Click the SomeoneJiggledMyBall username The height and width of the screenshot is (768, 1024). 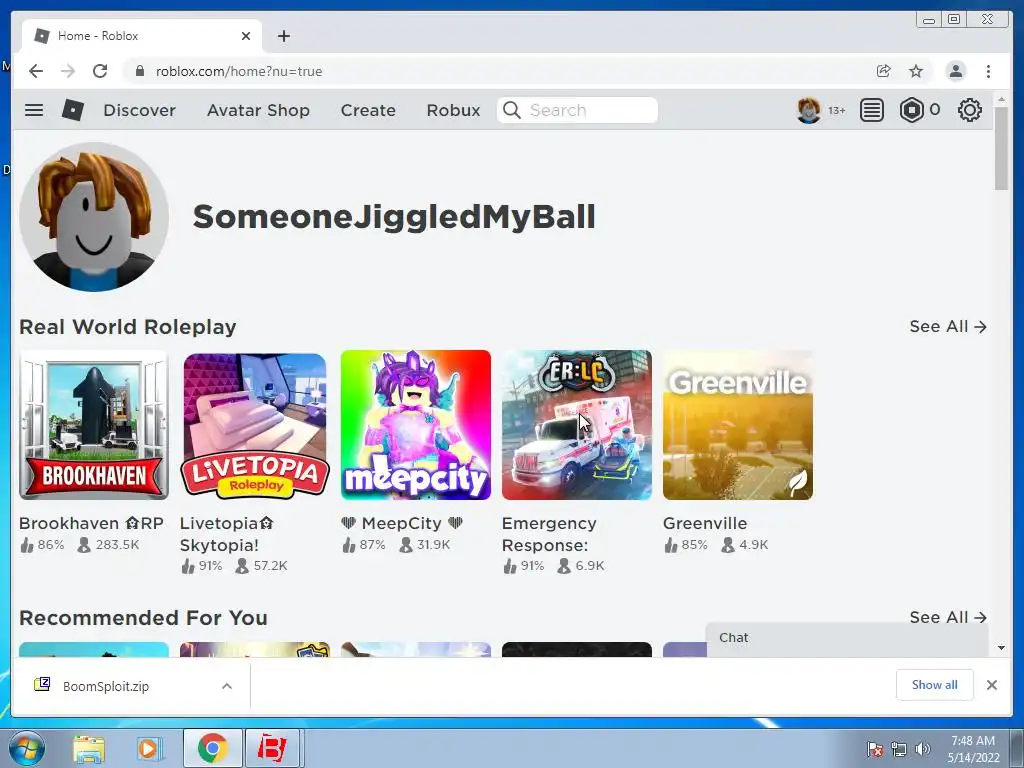point(394,217)
